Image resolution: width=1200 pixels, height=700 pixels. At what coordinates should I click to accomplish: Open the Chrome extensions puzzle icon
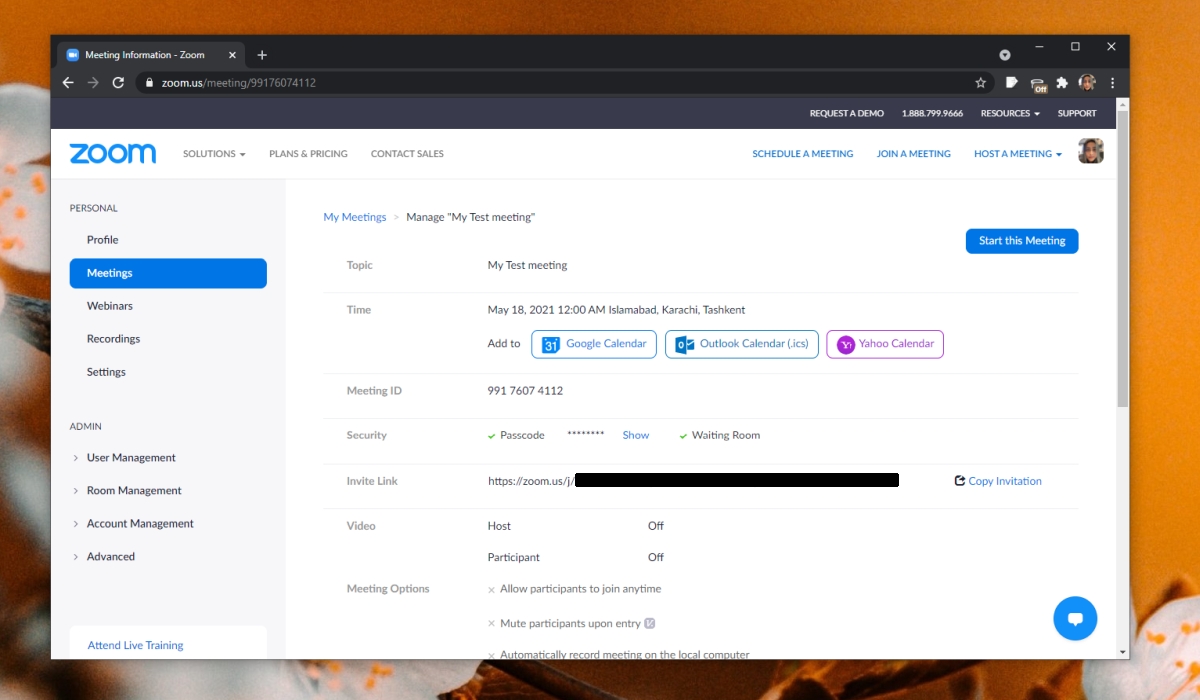[x=1062, y=83]
